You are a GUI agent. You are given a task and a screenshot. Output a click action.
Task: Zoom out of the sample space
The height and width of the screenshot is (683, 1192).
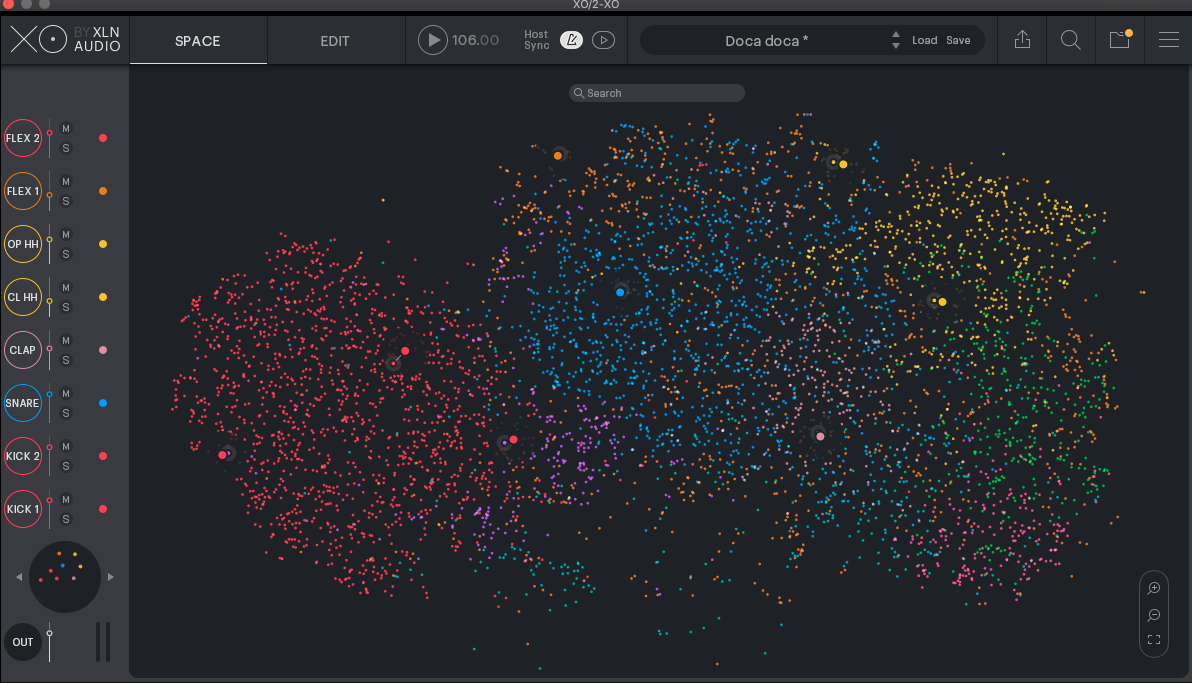pos(1154,615)
